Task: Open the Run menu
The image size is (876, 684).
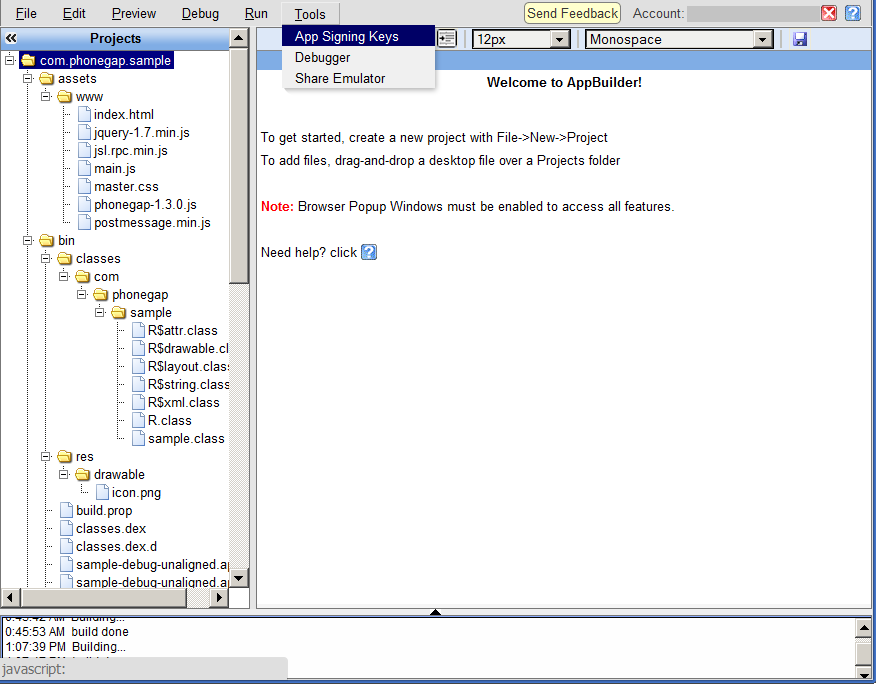Action: pos(256,13)
